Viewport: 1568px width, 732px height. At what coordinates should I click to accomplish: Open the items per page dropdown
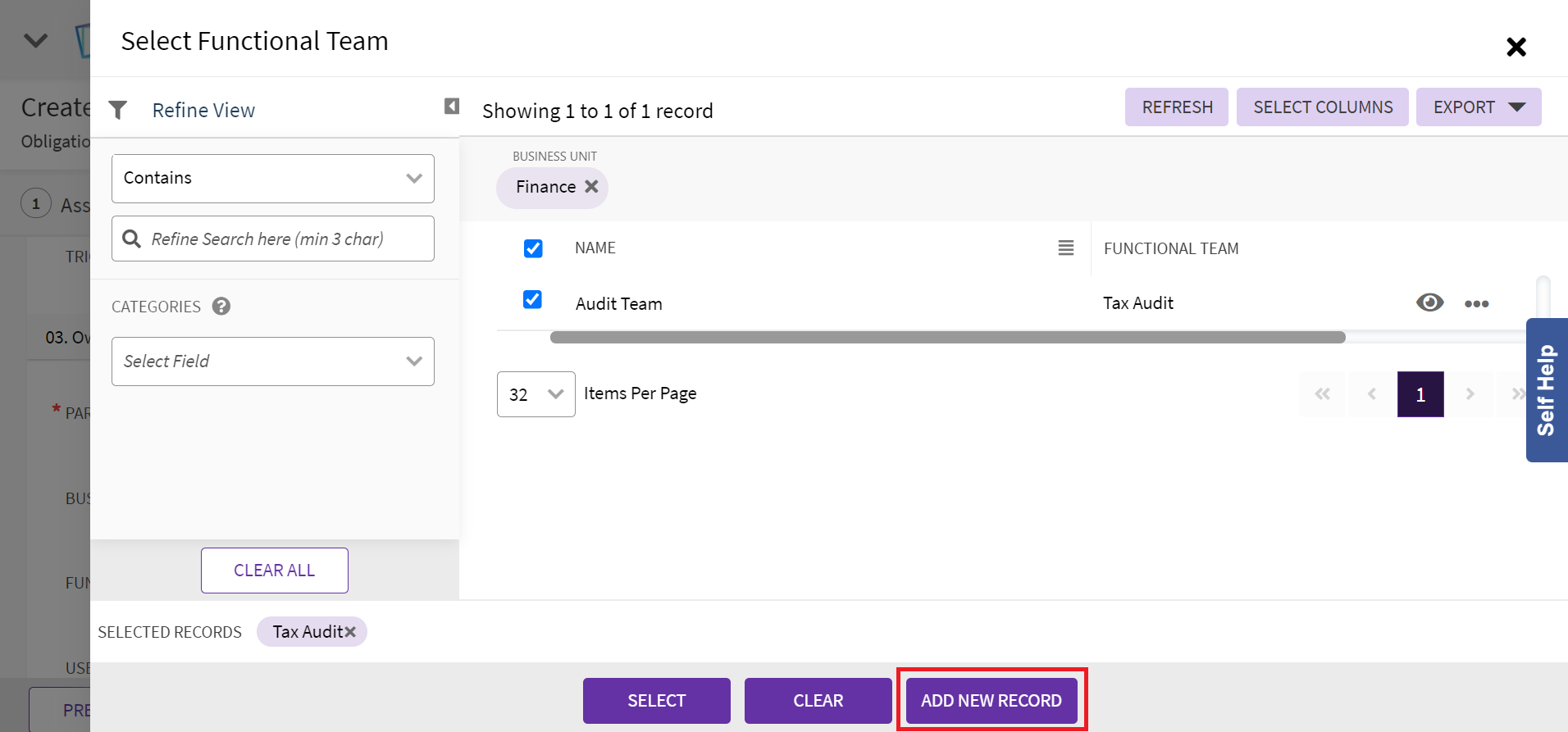[536, 394]
